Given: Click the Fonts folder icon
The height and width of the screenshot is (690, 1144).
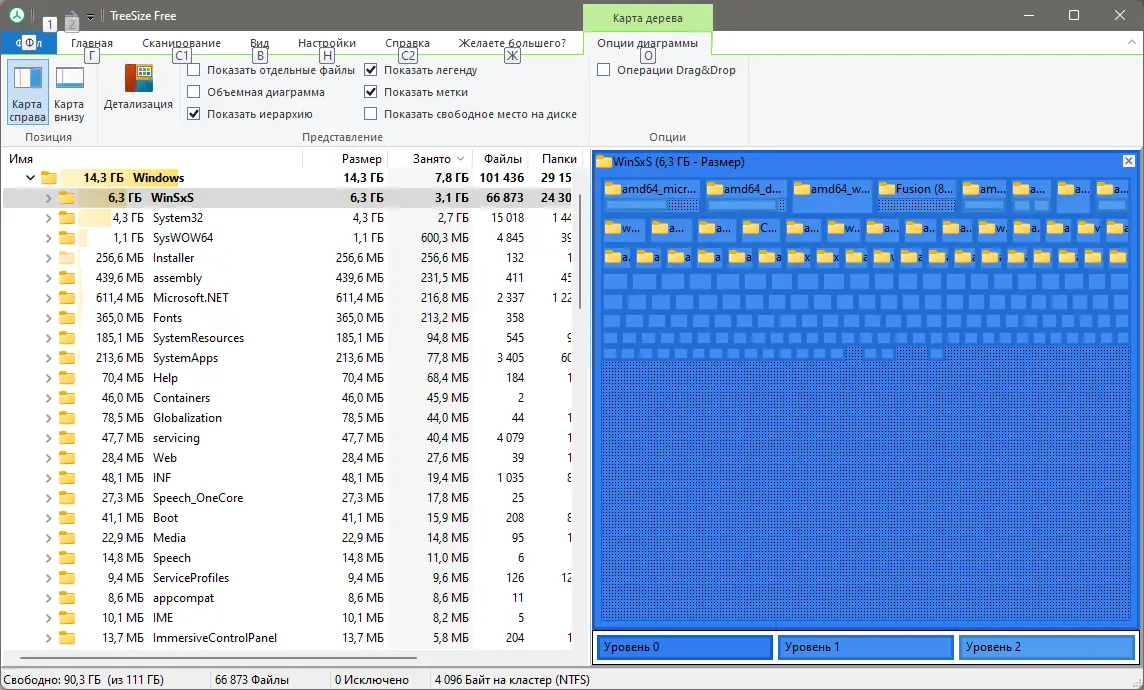Looking at the screenshot, I should pos(67,318).
